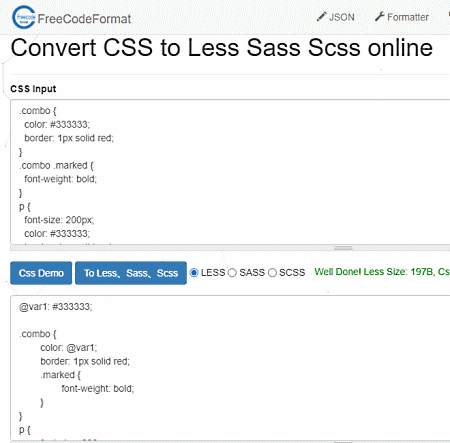Click the wrench icon beside Formatter
This screenshot has width=450, height=443.
(380, 17)
